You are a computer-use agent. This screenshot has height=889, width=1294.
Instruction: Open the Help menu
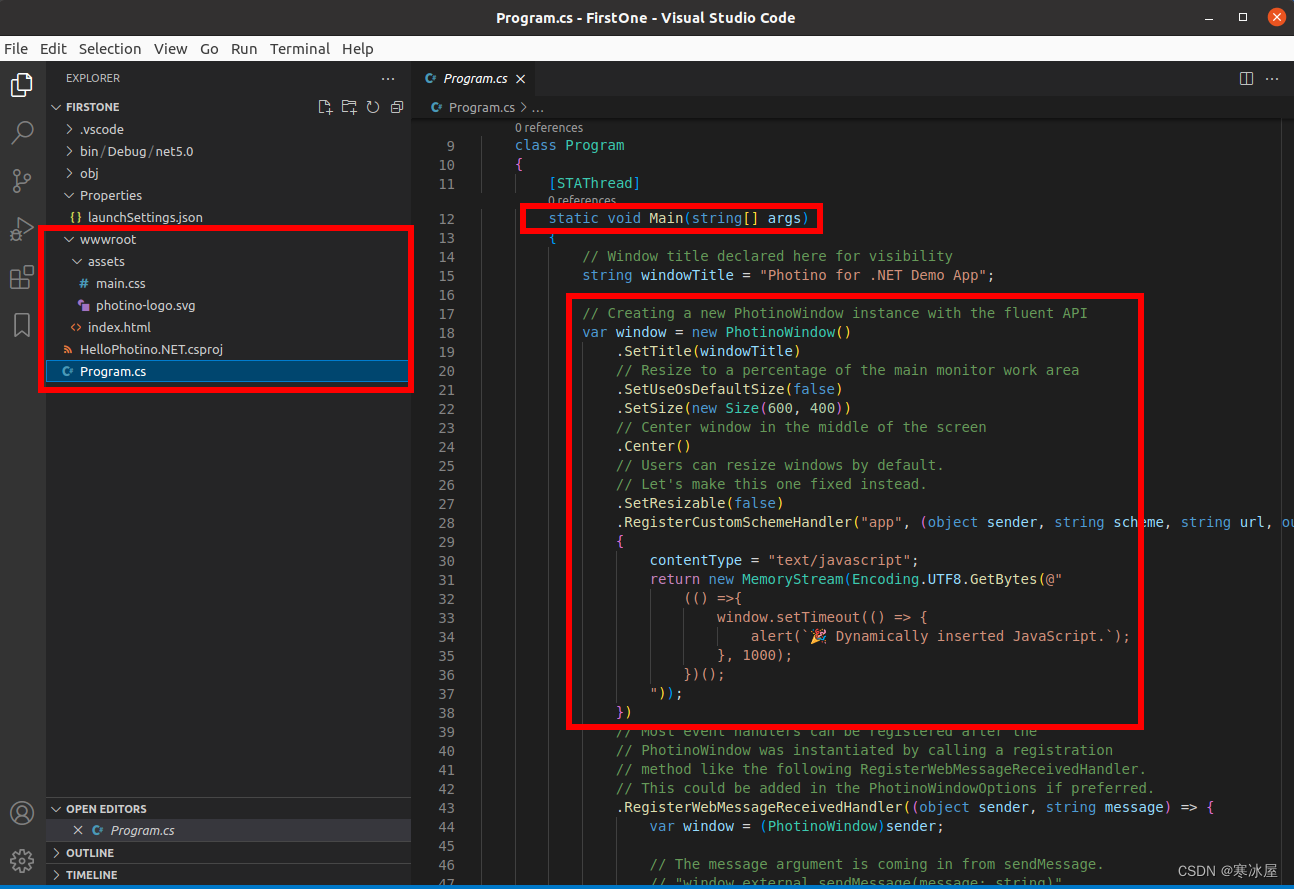(357, 48)
